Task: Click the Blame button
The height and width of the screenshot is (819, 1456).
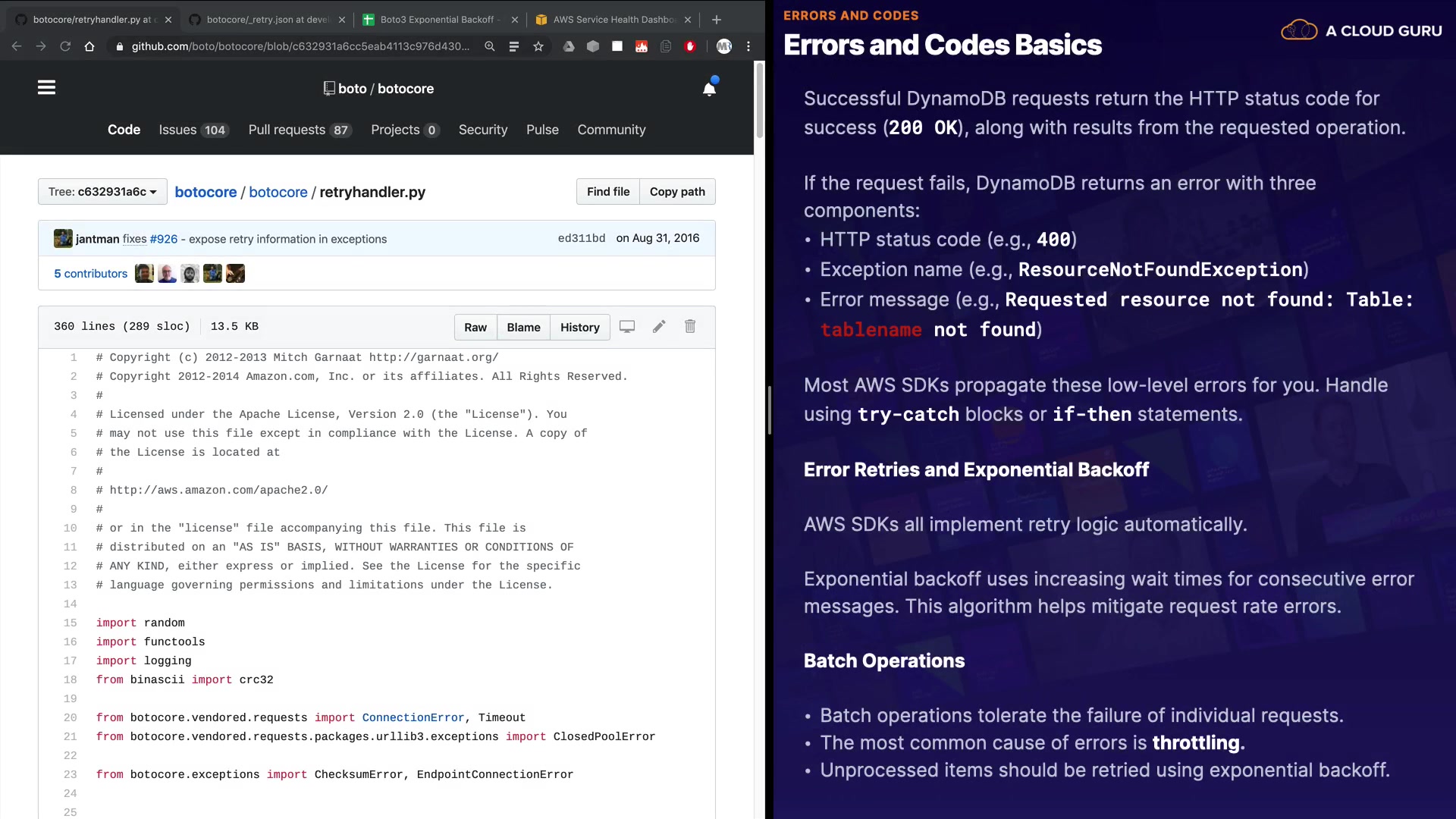Action: pos(523,327)
